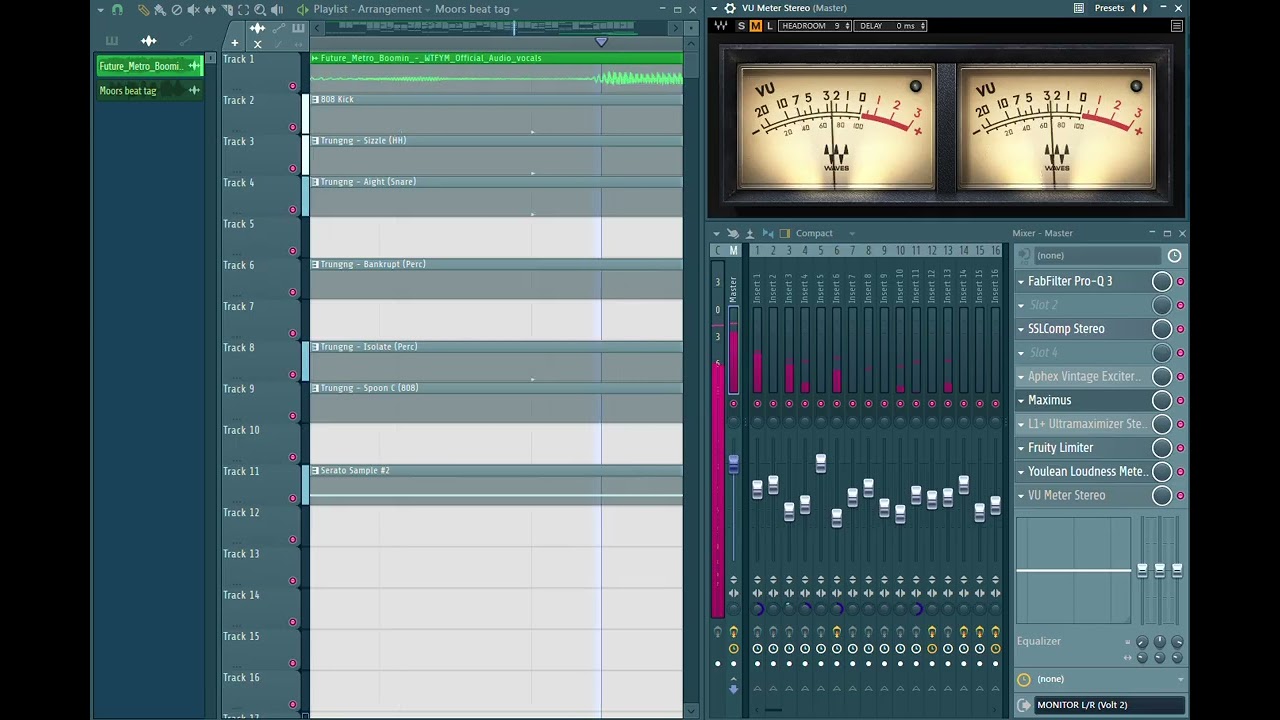1280x720 pixels.
Task: Toggle the Fruity Limiter slot LED
Action: 1180,448
